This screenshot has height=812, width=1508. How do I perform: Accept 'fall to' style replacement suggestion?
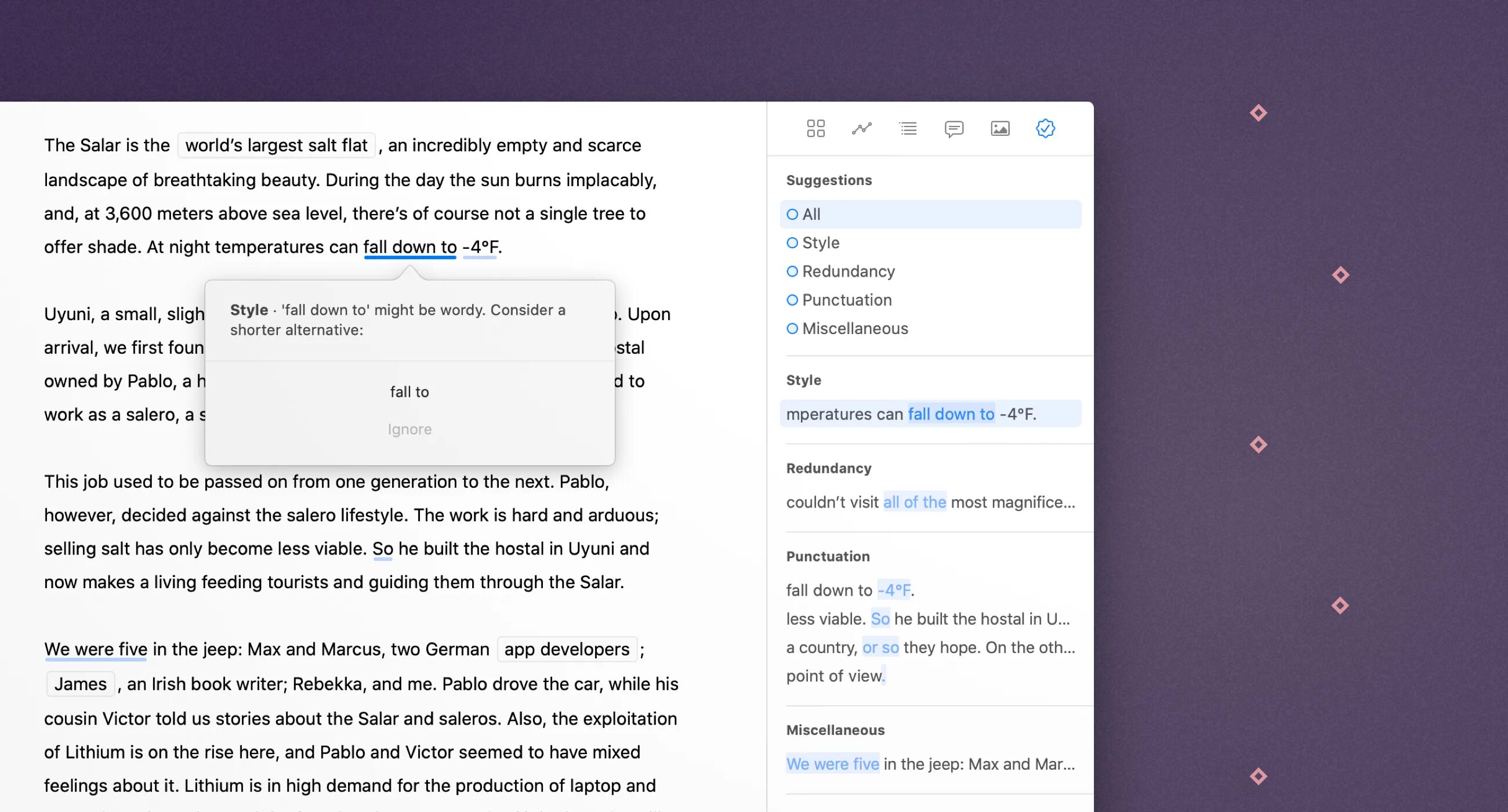pyautogui.click(x=409, y=390)
